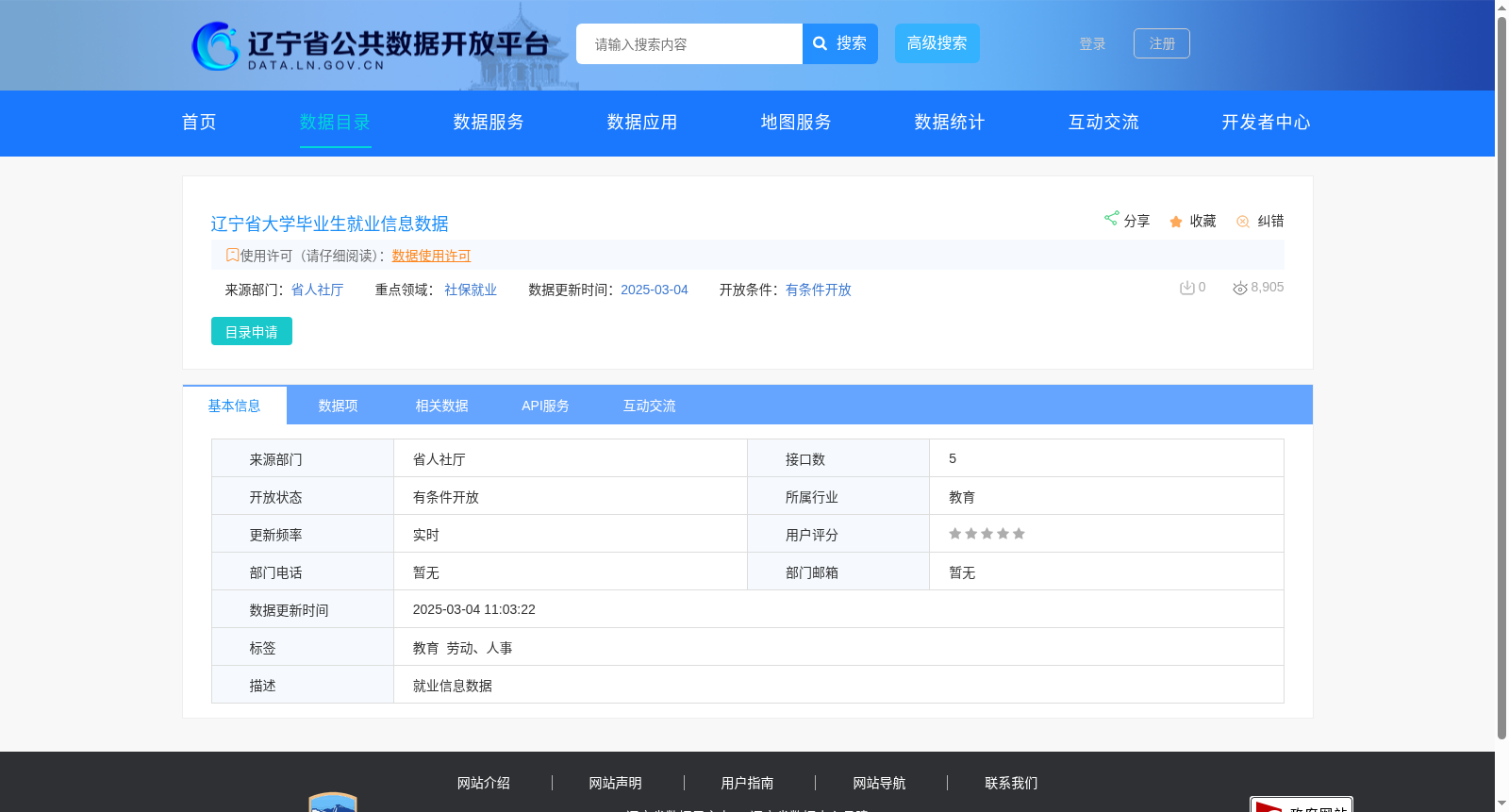
Task: Open 地图服务 navigation item
Action: [796, 122]
